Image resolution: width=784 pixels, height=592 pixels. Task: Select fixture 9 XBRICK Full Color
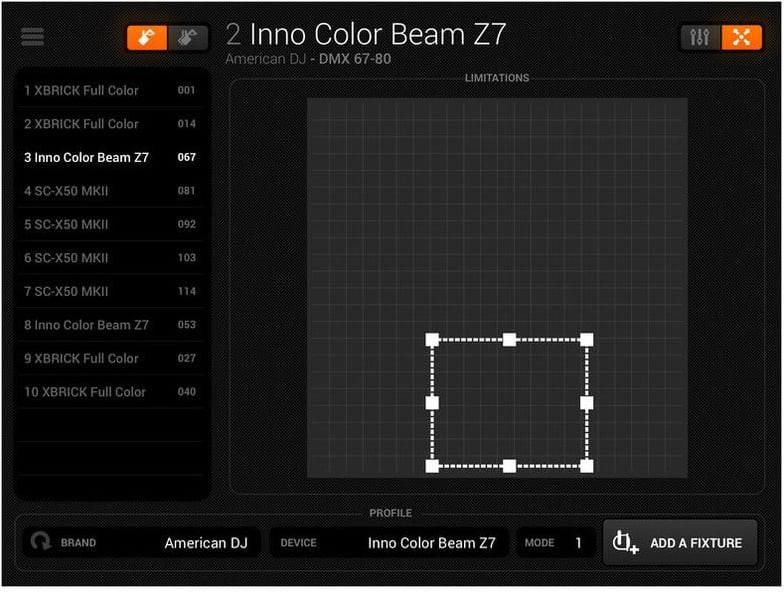click(110, 358)
